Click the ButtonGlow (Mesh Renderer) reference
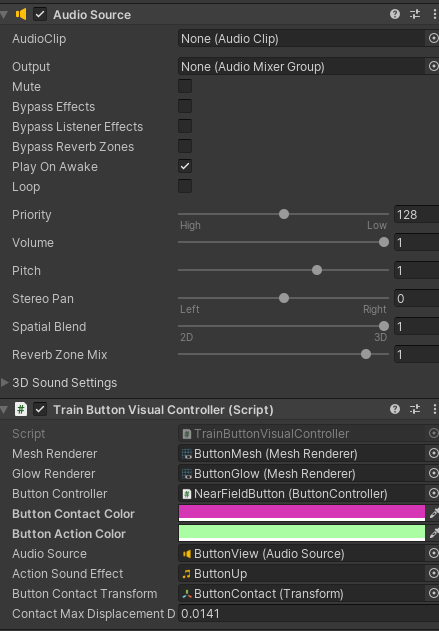Viewport: 439px width, 631px height. pyautogui.click(x=302, y=474)
